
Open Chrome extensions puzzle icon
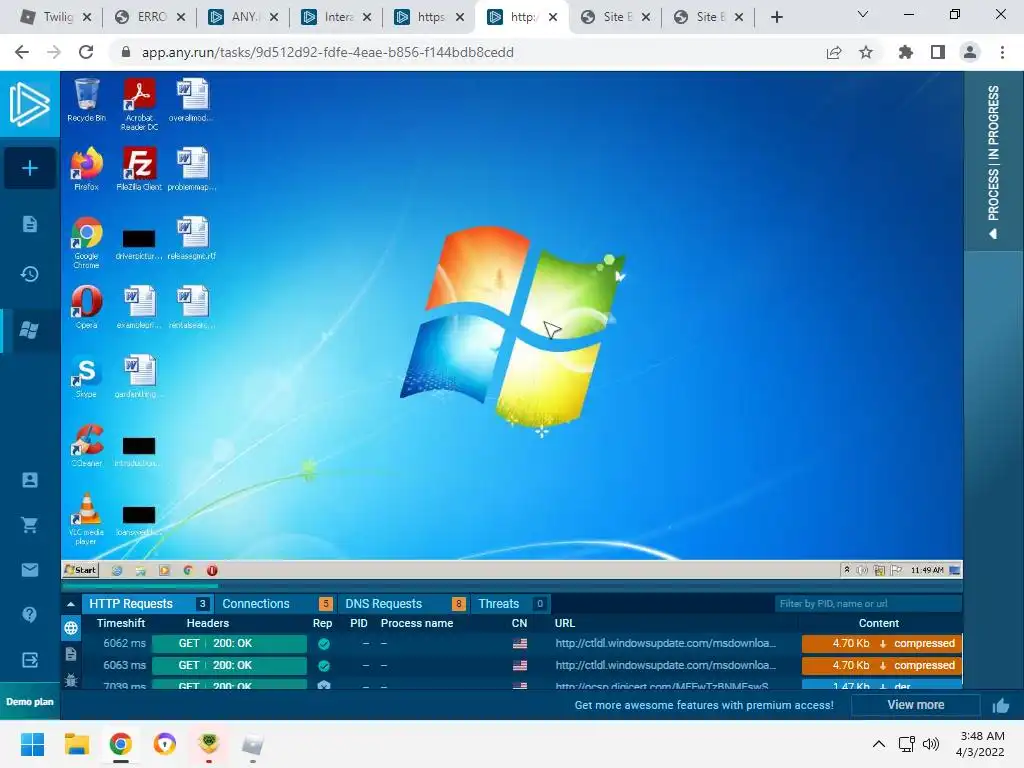pyautogui.click(x=906, y=52)
